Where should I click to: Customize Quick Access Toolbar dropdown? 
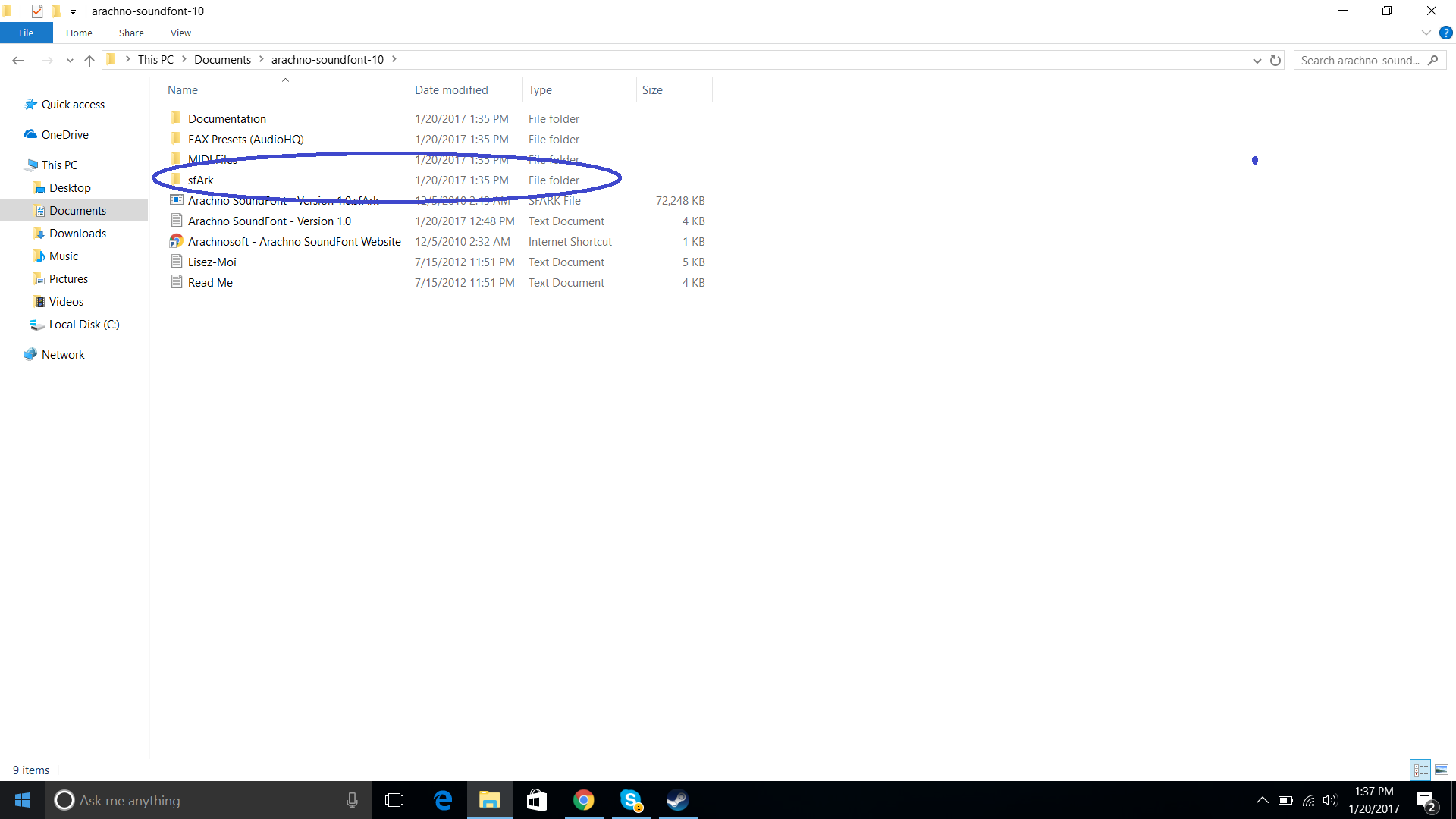point(73,11)
